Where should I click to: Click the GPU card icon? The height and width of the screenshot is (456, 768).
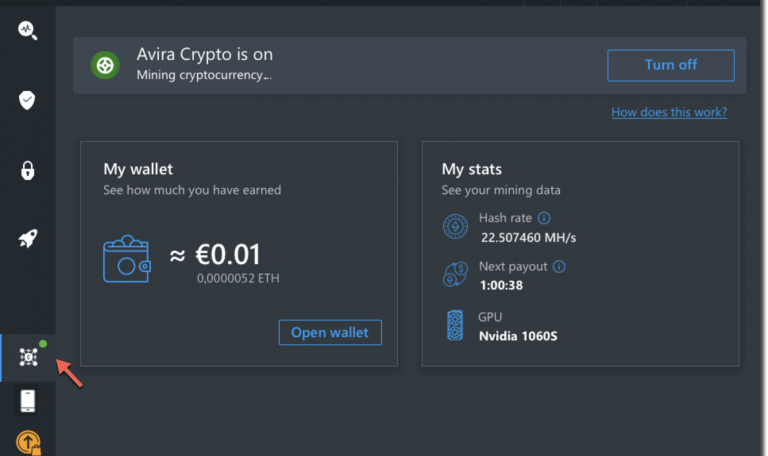[x=455, y=325]
